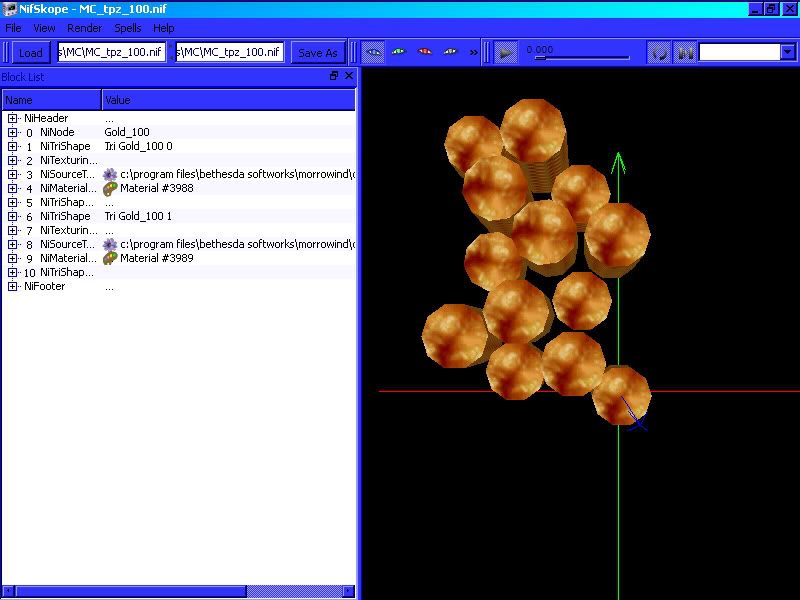Click the coin stack model in viewport
800x600 pixels.
(536, 260)
